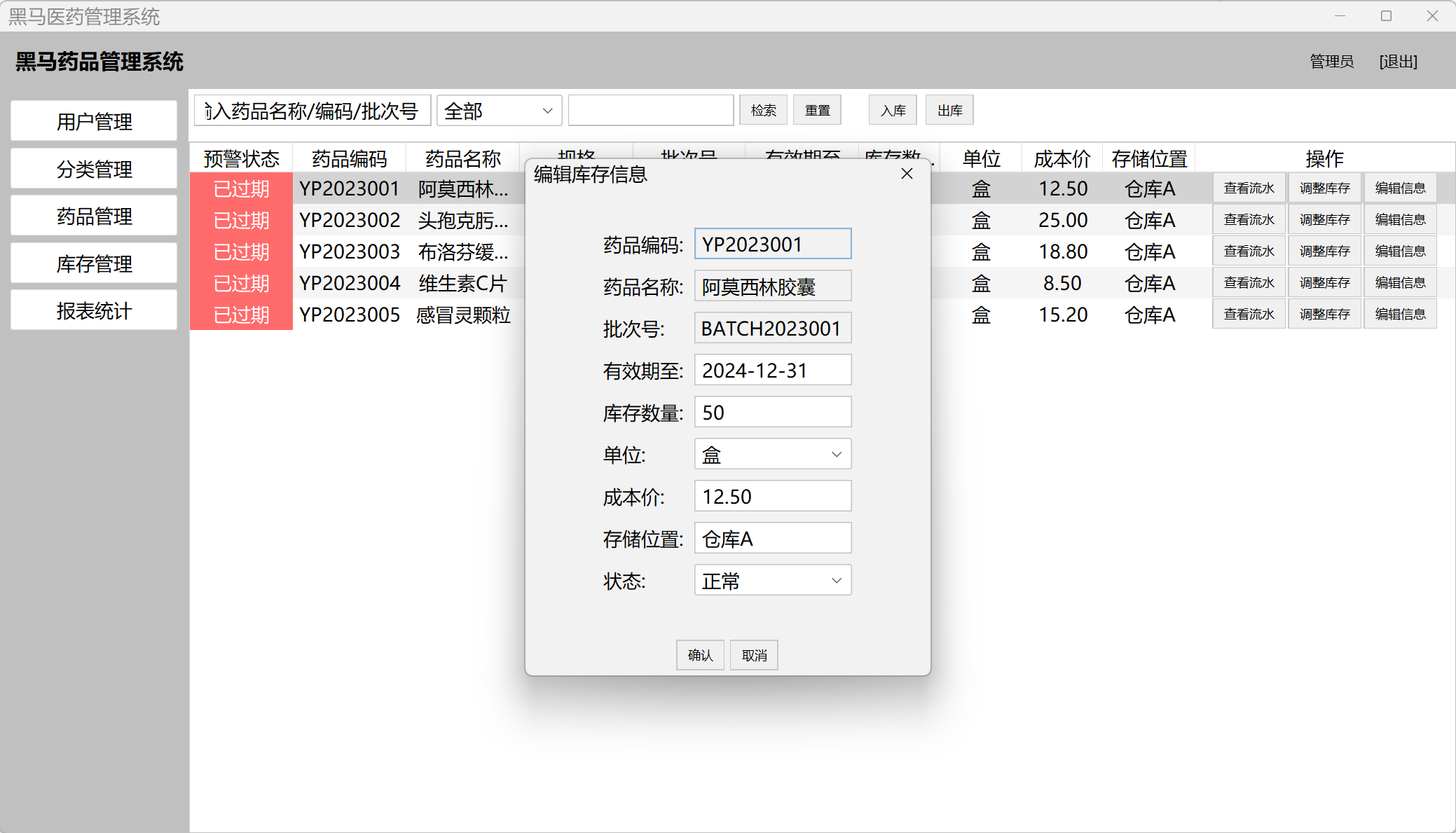Focus the 有效期至 date field
This screenshot has height=833, width=1456.
(772, 371)
